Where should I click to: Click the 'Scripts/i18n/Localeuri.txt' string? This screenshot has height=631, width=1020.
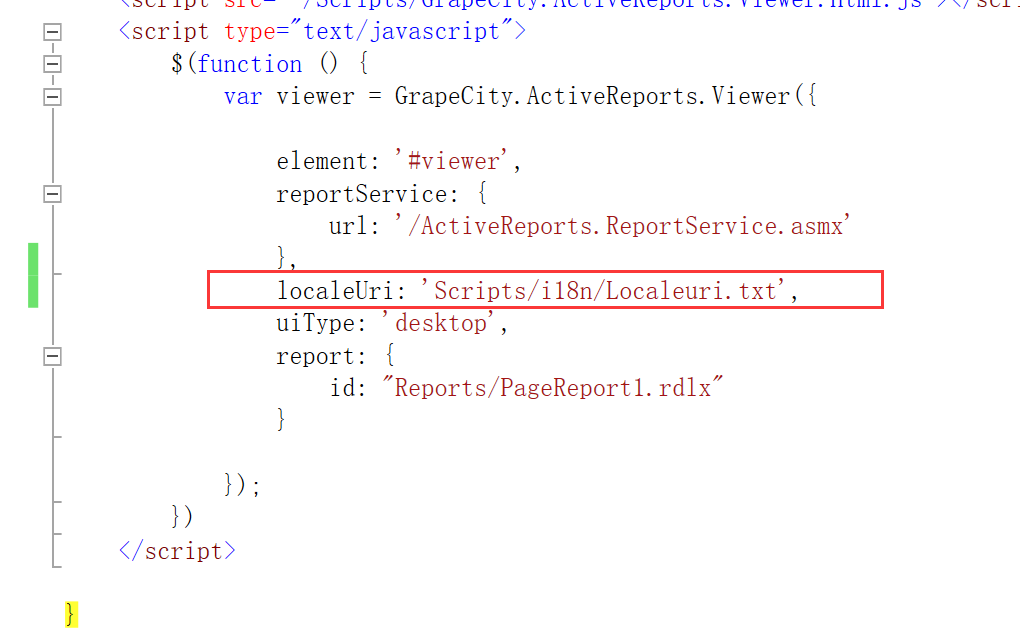pyautogui.click(x=603, y=291)
